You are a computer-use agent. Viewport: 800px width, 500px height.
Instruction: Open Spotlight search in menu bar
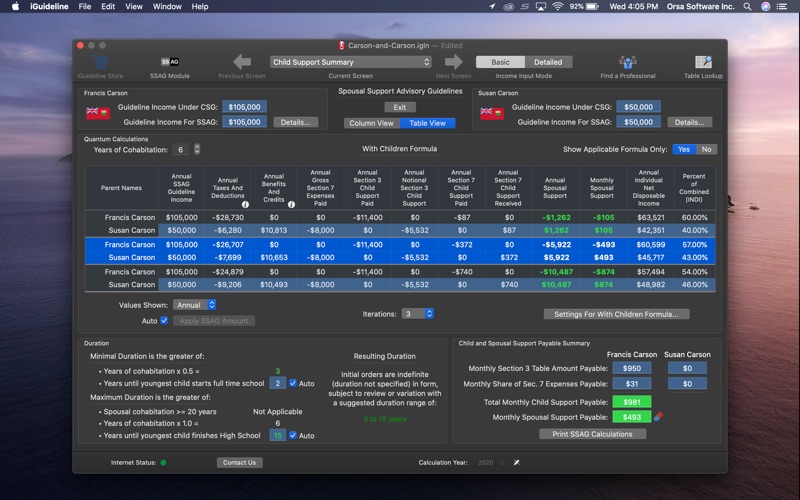[x=747, y=7]
